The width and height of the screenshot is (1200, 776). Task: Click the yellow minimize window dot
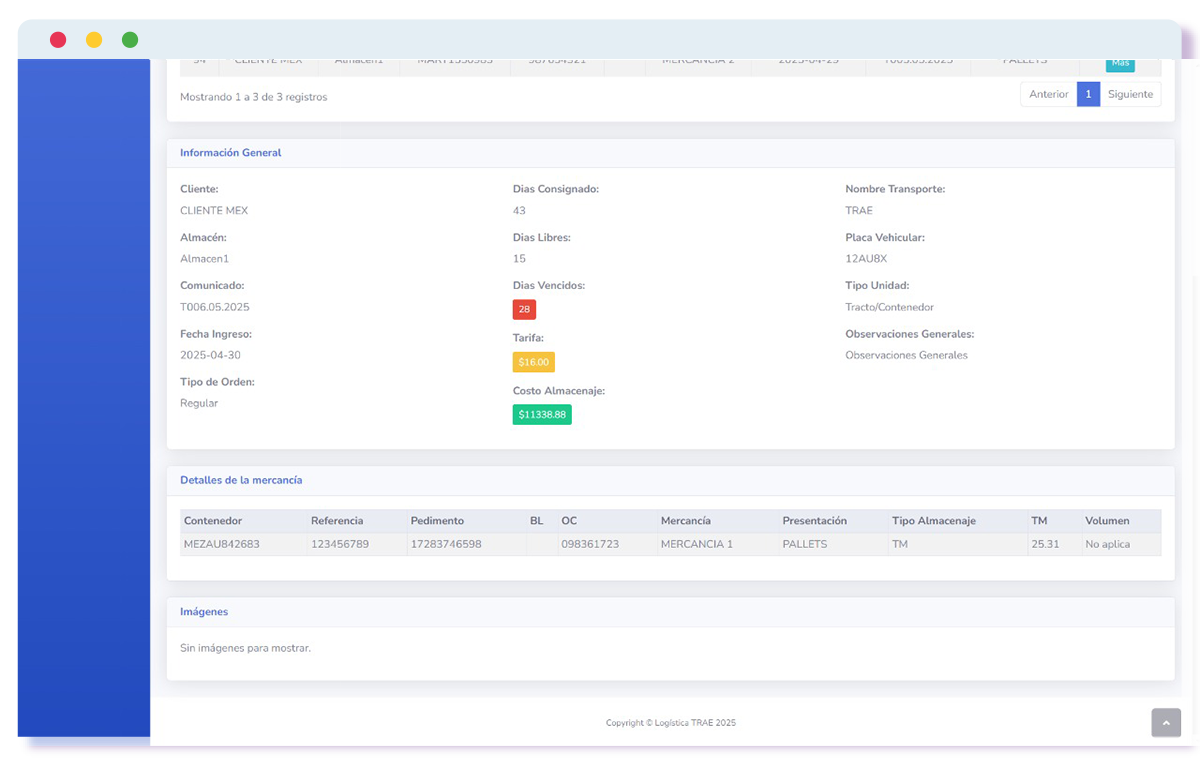94,40
